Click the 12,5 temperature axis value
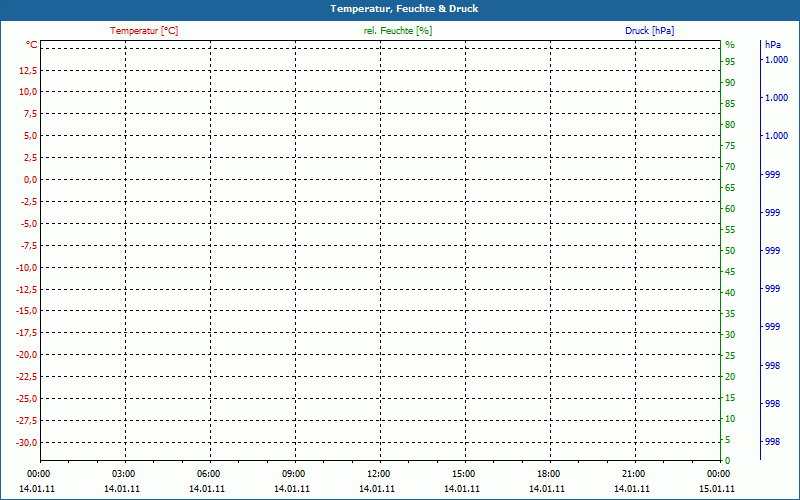 click(x=28, y=70)
